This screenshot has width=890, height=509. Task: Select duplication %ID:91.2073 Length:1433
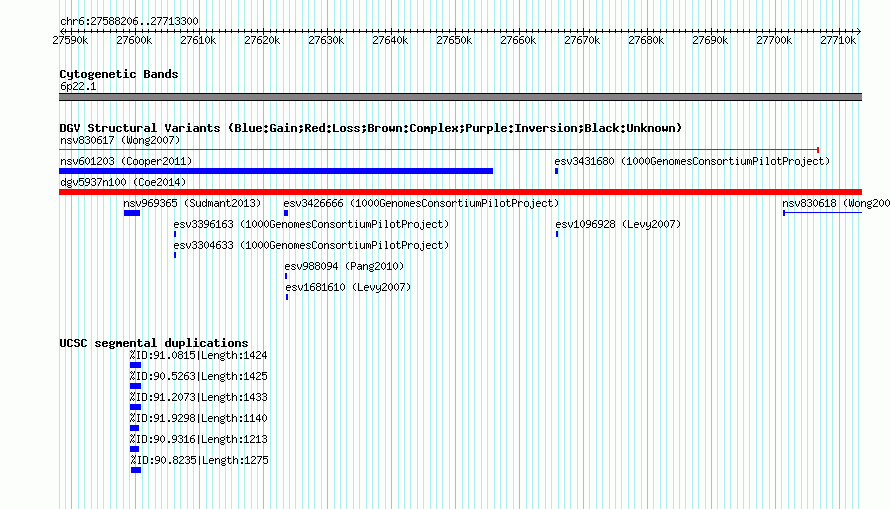(x=198, y=397)
